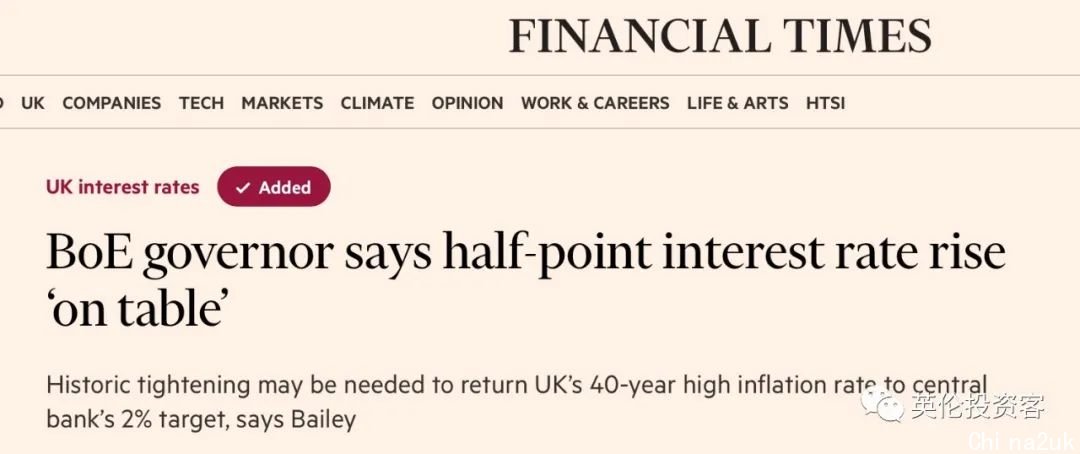Open the UK section
Viewport: 1080px width, 454px height.
pyautogui.click(x=32, y=103)
